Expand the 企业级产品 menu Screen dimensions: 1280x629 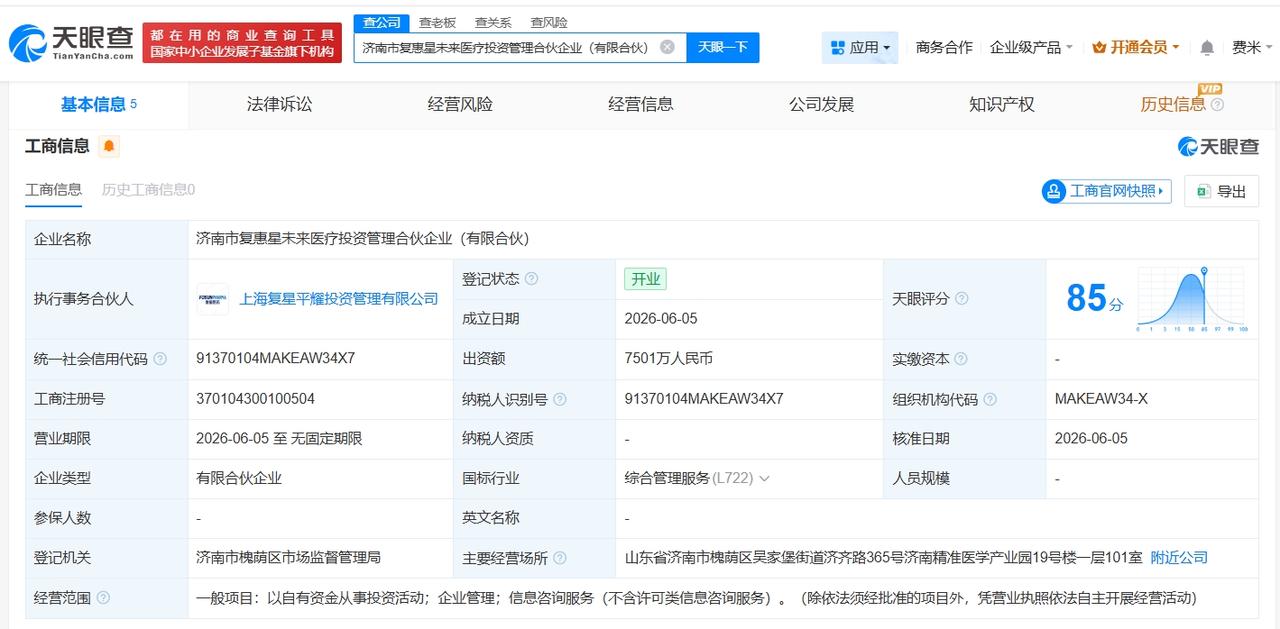[1031, 47]
